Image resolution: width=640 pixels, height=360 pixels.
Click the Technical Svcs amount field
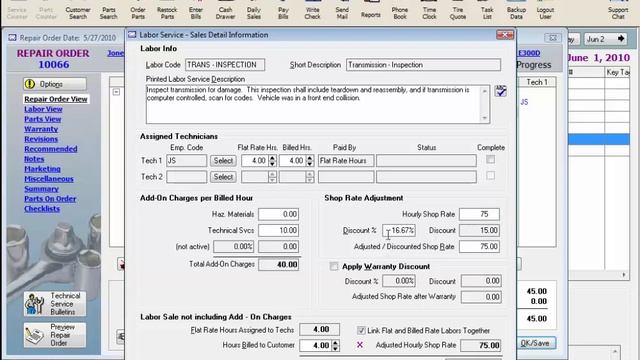(278, 230)
